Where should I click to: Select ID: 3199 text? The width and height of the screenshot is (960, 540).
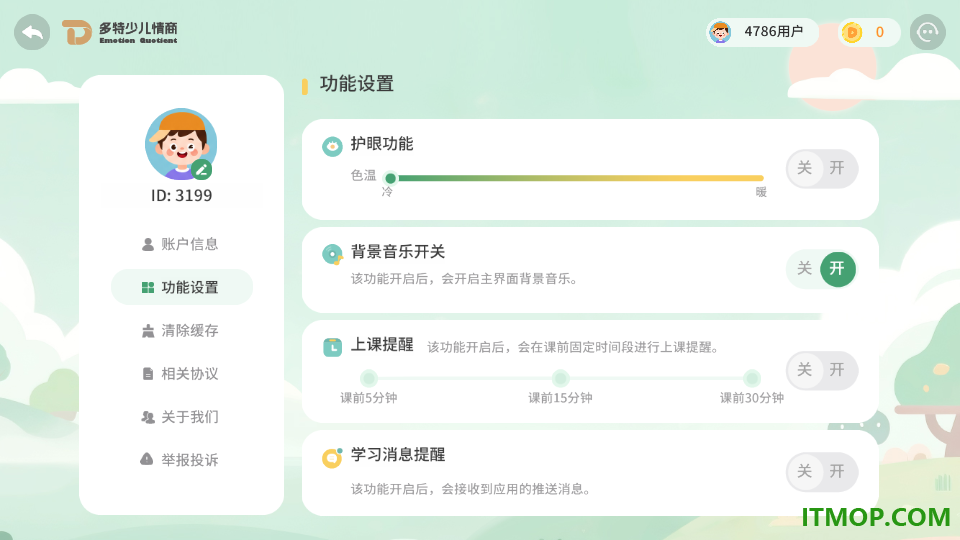181,195
